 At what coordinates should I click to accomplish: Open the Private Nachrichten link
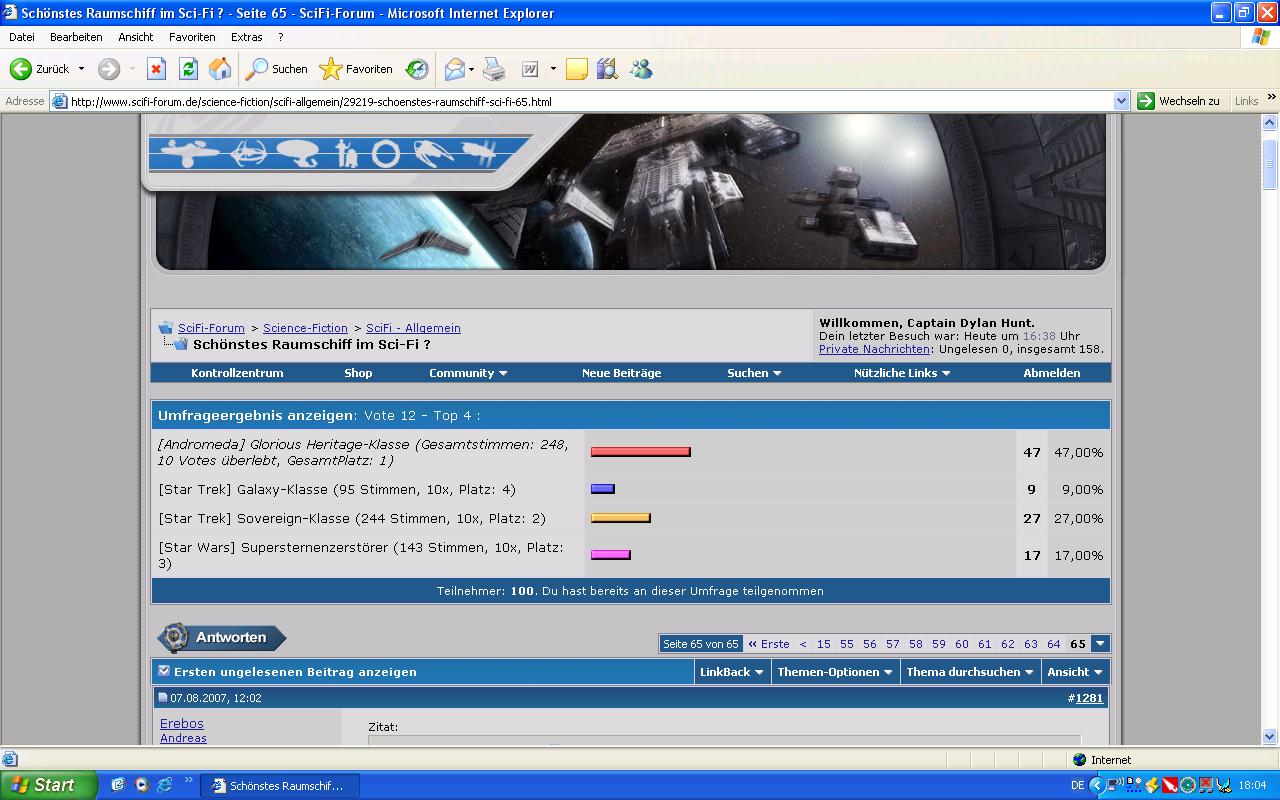[874, 349]
